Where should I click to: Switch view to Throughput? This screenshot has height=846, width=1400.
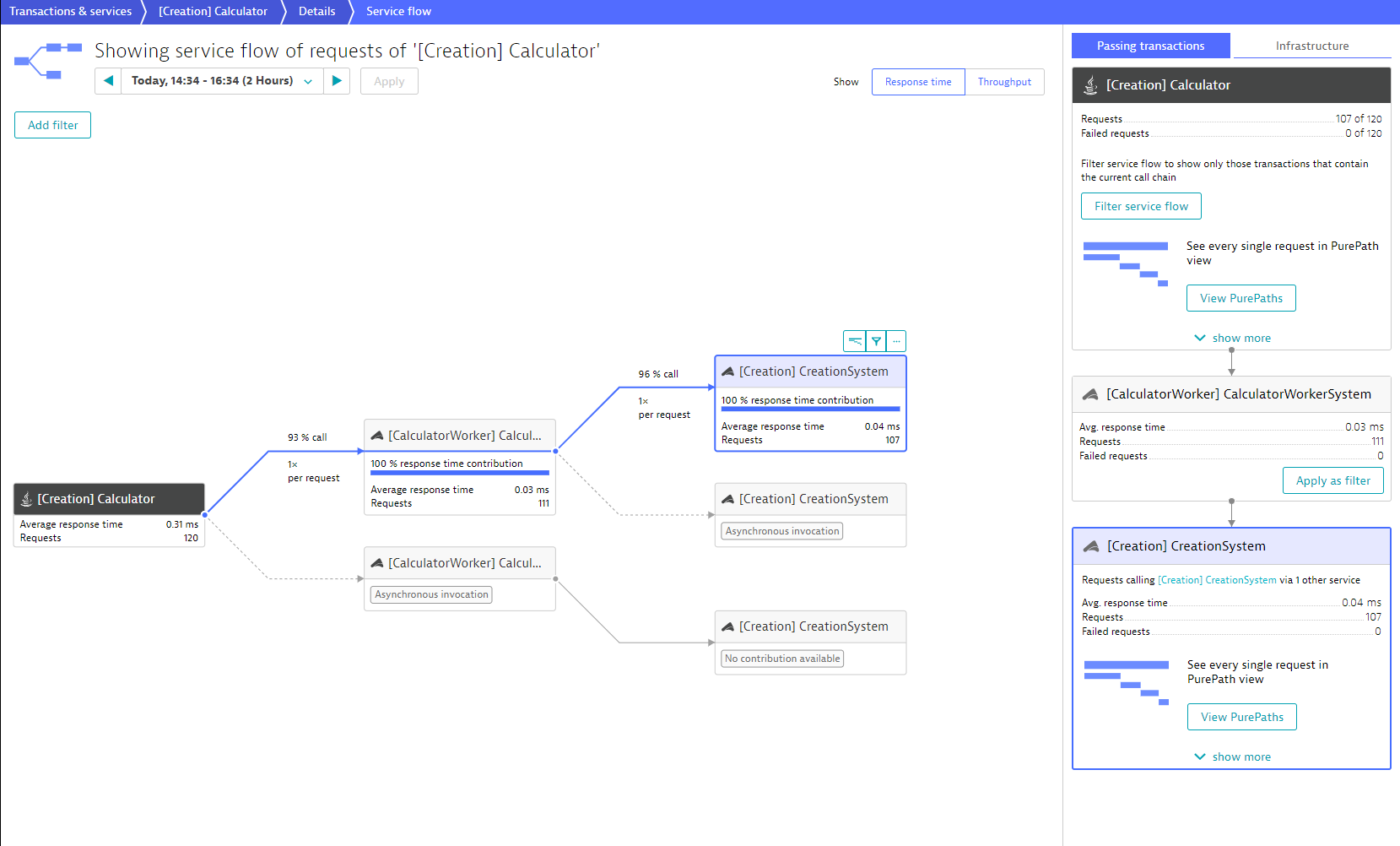point(1004,82)
